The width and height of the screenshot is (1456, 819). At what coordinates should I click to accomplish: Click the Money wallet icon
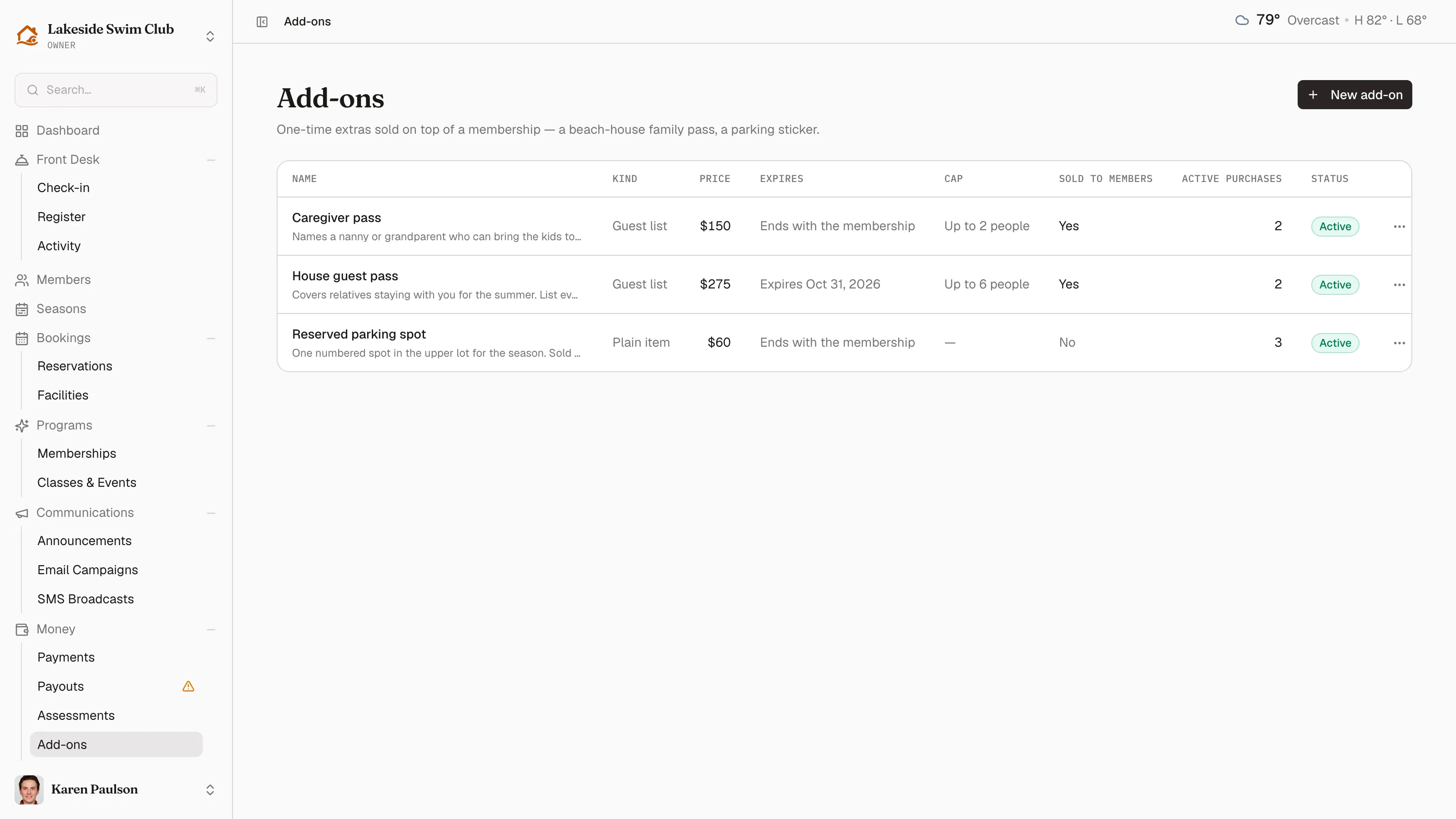(x=21, y=629)
